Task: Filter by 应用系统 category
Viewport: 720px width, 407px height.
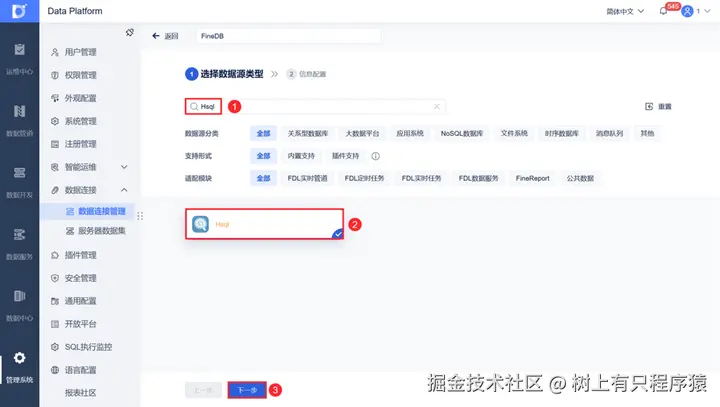Action: pyautogui.click(x=410, y=133)
